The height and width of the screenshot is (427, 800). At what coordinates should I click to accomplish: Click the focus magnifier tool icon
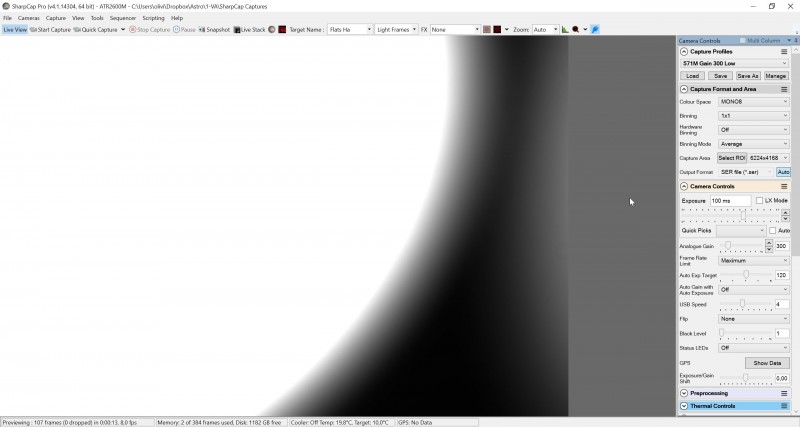[x=576, y=30]
